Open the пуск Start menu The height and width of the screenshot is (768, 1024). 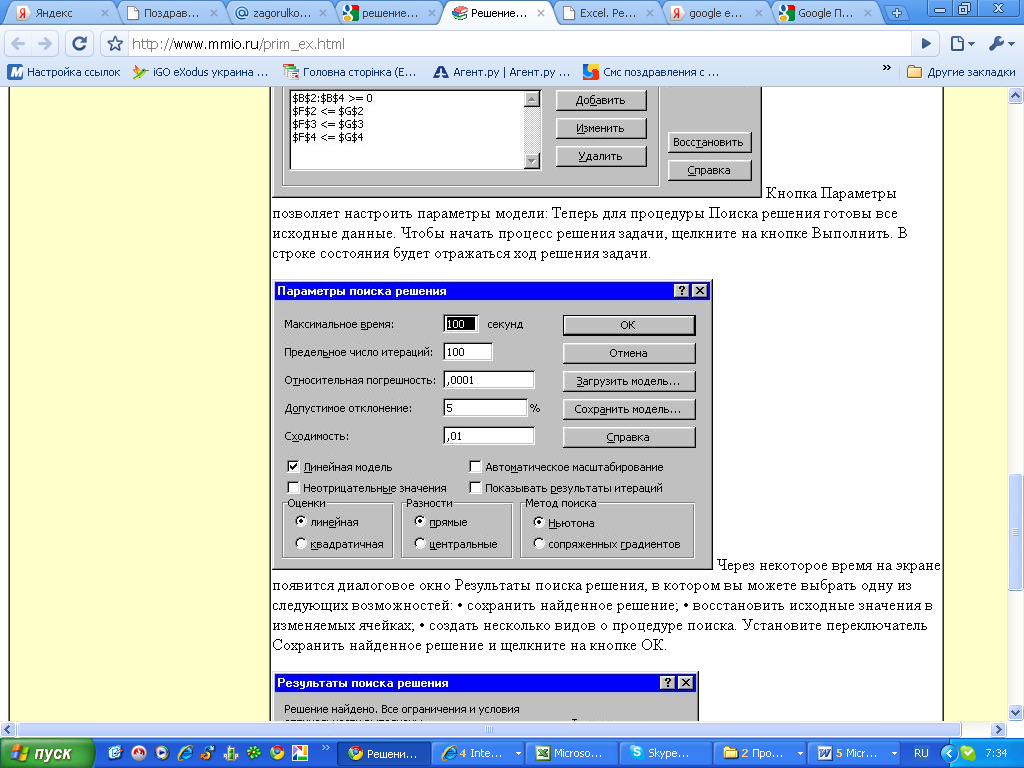tap(46, 754)
